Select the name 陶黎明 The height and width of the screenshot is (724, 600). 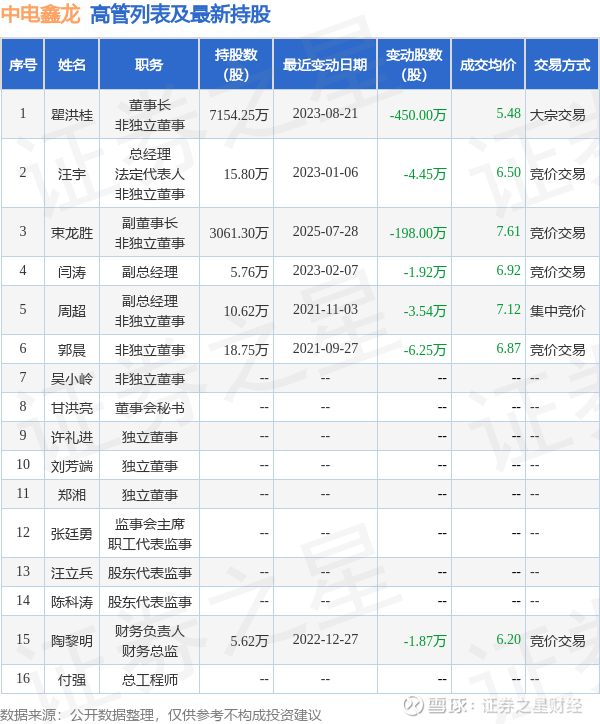pyautogui.click(x=72, y=640)
